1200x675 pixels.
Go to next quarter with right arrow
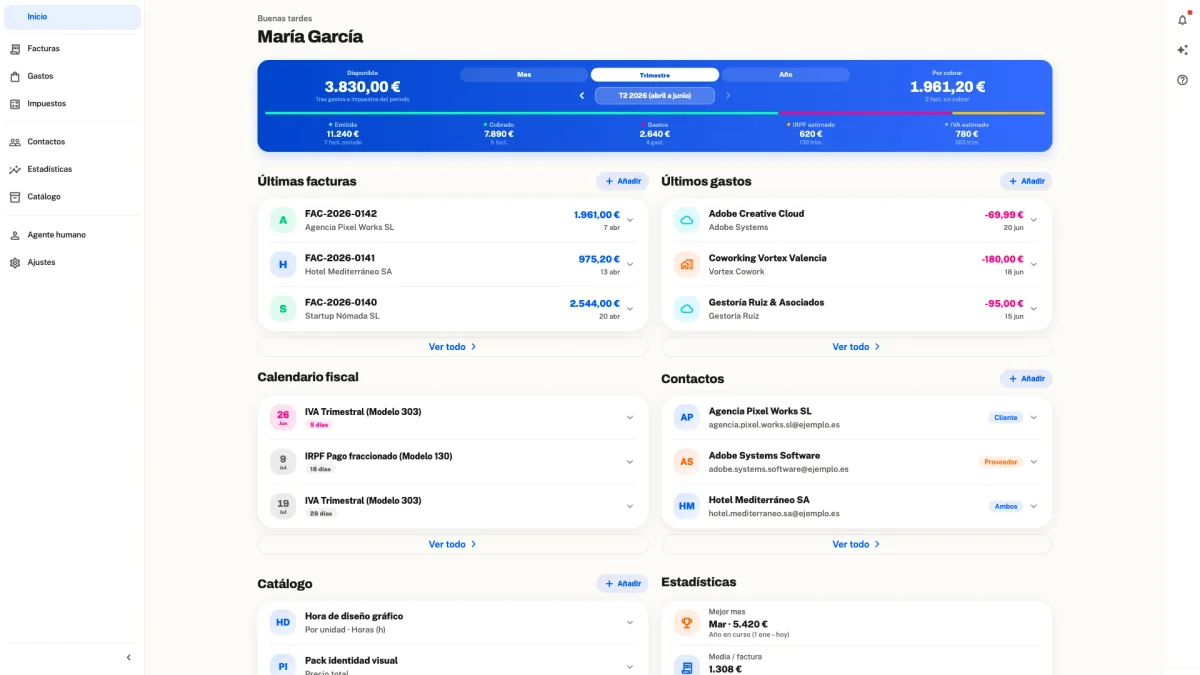728,96
